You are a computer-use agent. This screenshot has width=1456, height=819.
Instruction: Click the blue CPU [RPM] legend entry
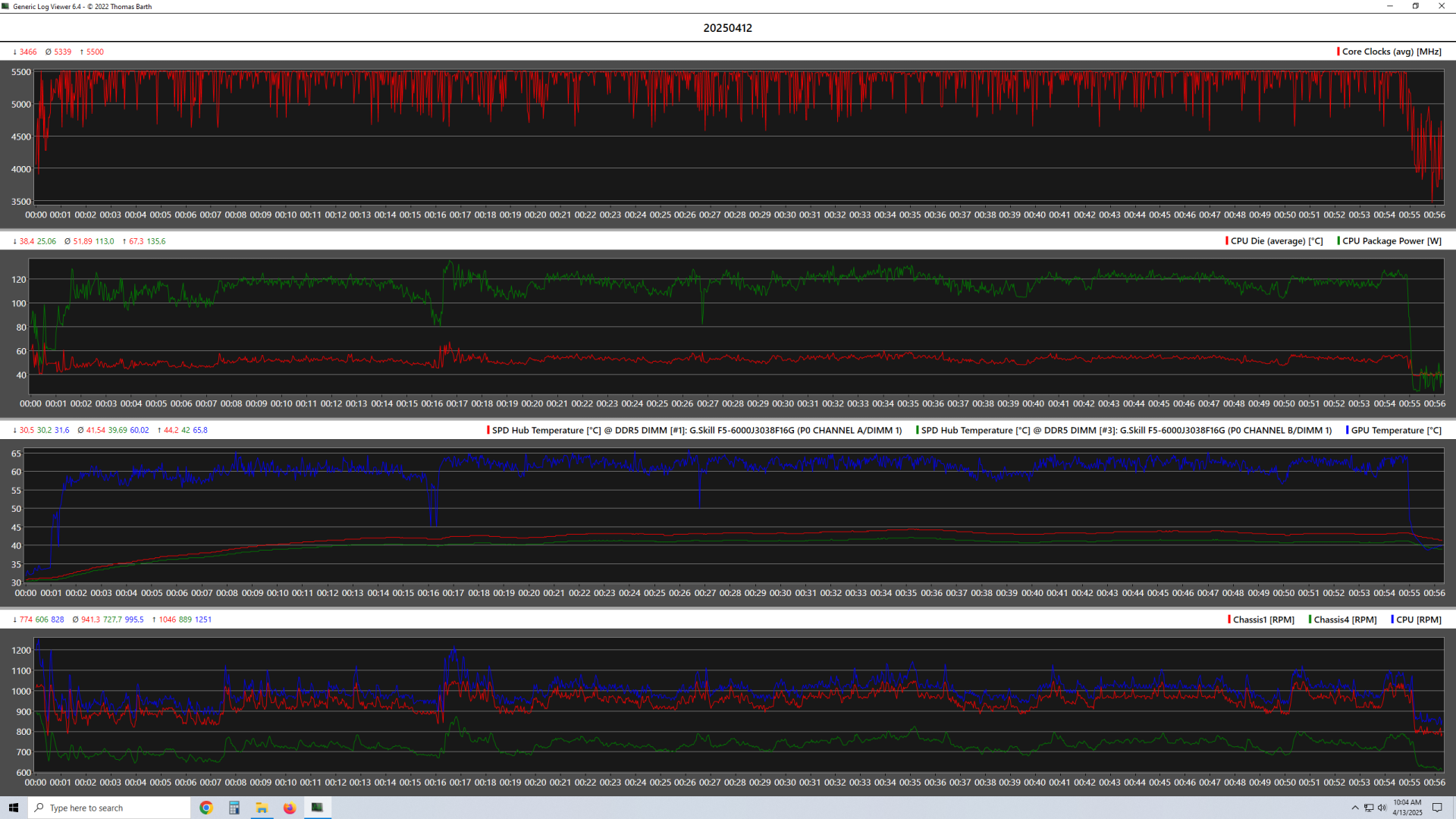click(x=1418, y=620)
